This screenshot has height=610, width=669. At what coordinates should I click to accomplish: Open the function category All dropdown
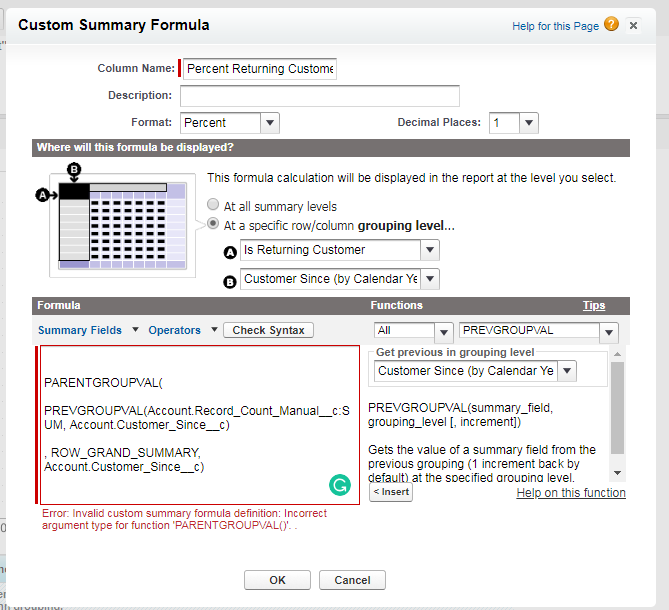pos(414,331)
